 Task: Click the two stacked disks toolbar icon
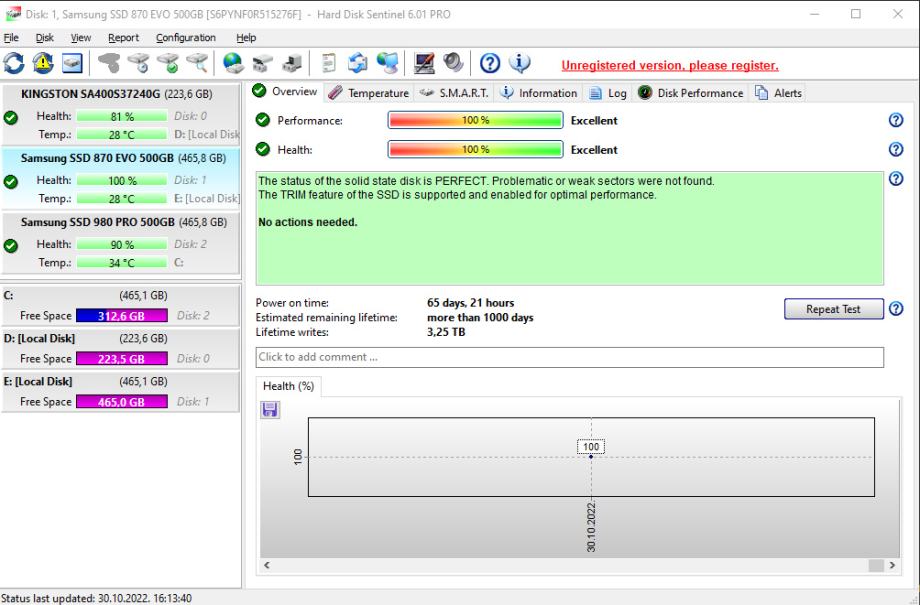coord(263,63)
